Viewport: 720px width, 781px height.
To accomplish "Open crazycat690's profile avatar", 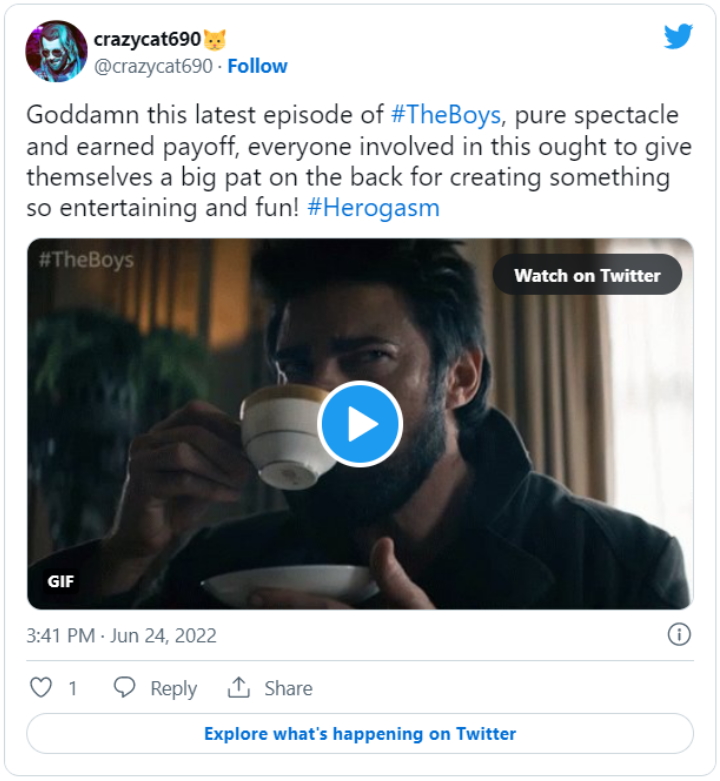I will [x=56, y=51].
